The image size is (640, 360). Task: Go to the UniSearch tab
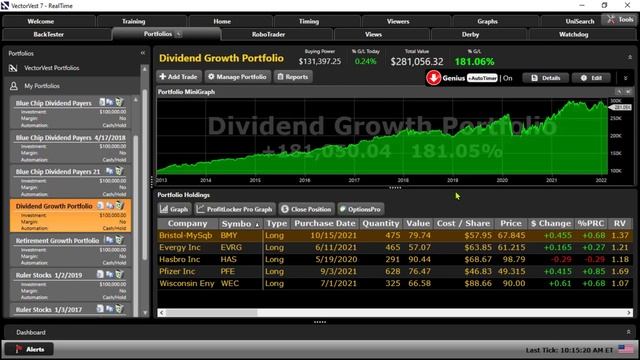point(580,21)
